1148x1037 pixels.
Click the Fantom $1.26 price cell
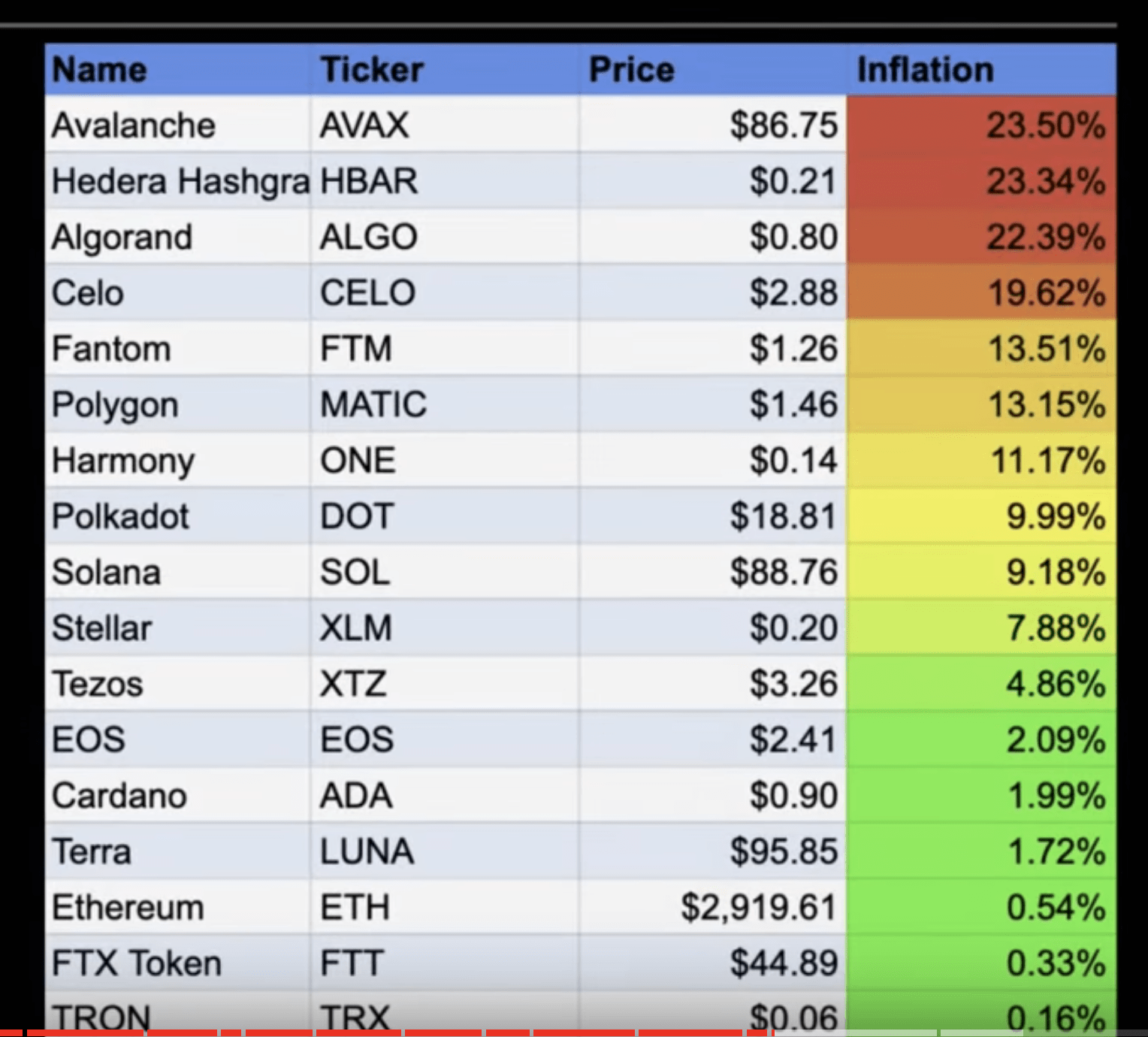point(713,348)
